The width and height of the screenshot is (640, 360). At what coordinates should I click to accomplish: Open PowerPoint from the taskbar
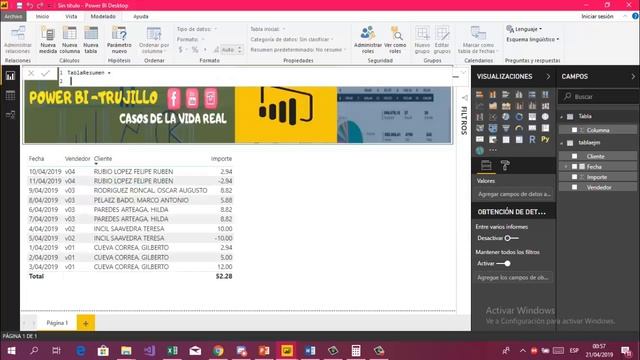coord(264,351)
